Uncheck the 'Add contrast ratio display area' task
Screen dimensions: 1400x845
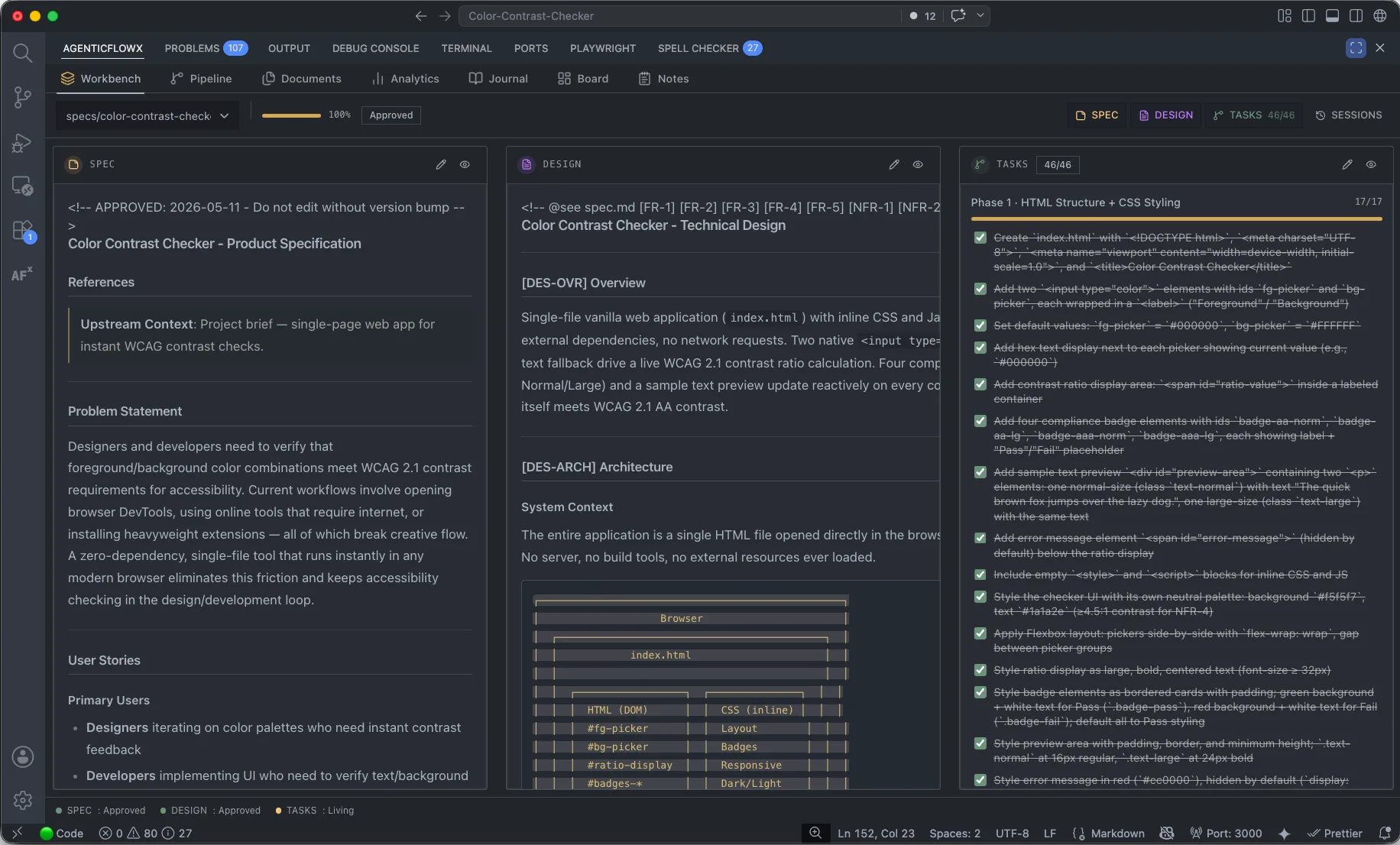(x=980, y=384)
